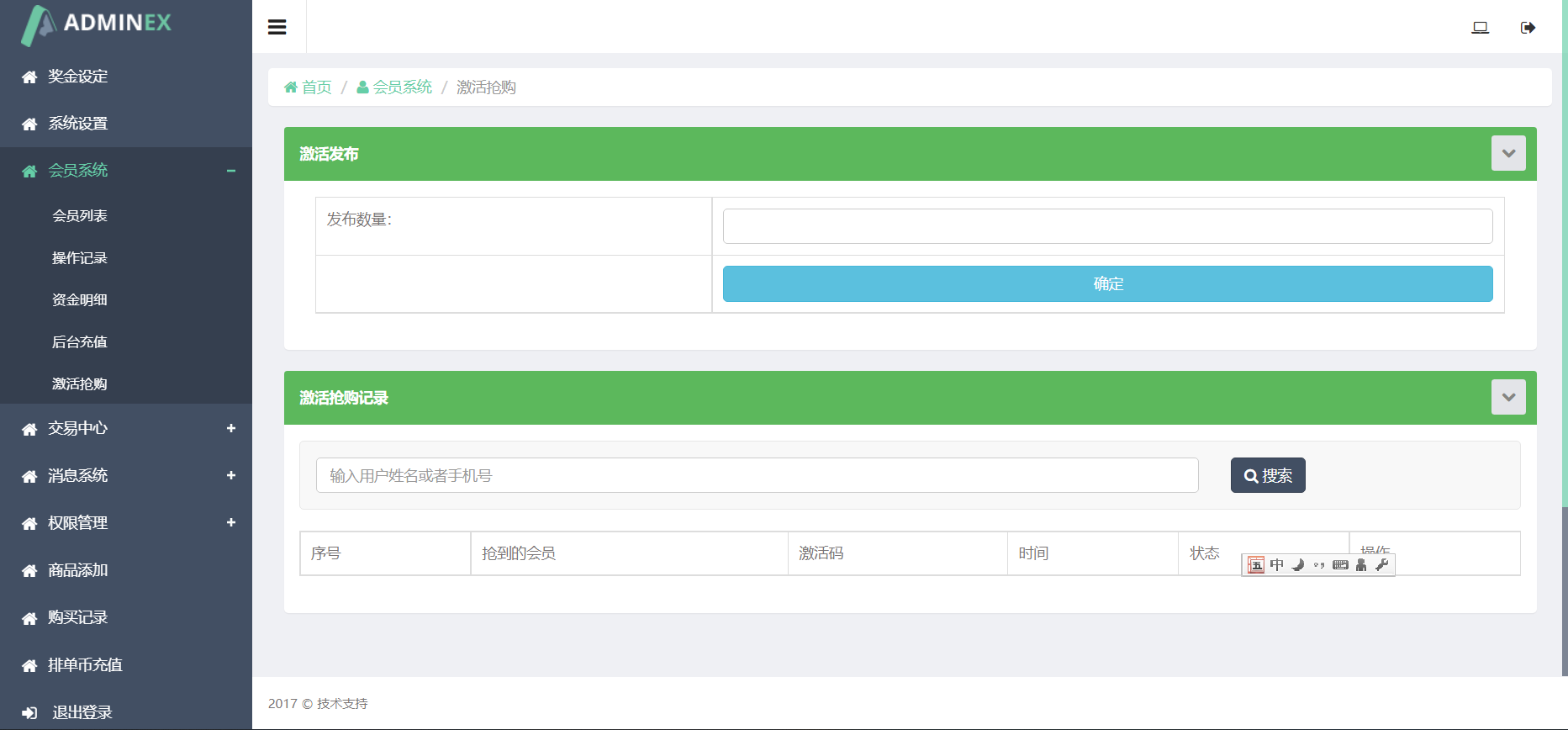1568x730 pixels.
Task: Click the 2017 © 技术支持 footer text
Action: 318,704
